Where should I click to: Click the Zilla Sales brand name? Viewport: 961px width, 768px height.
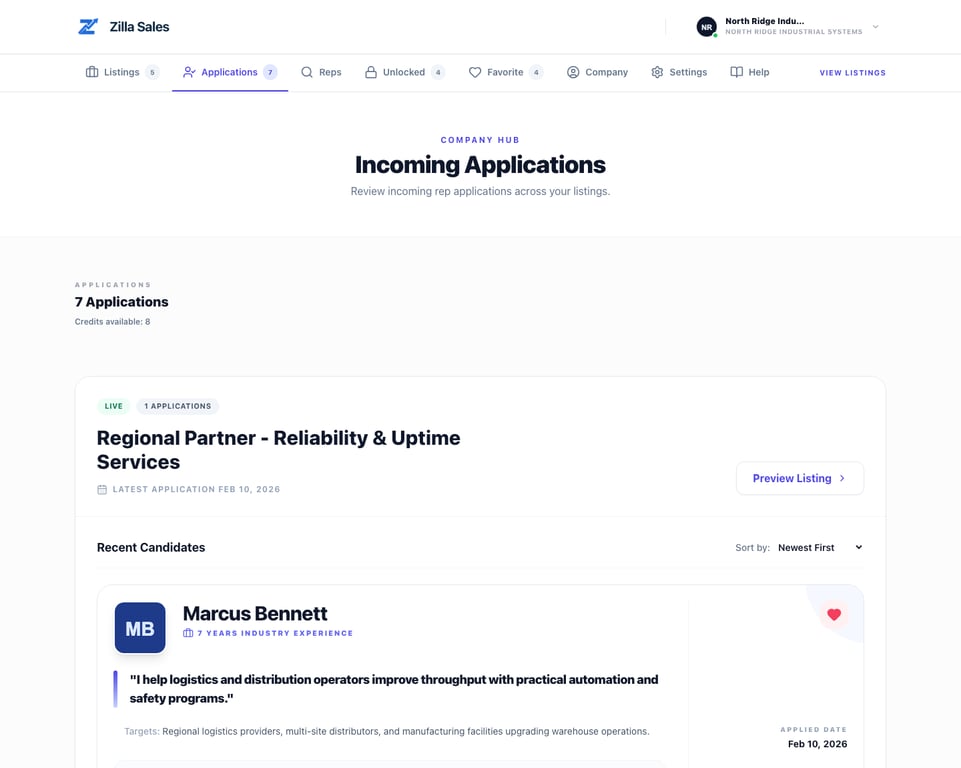pos(139,26)
